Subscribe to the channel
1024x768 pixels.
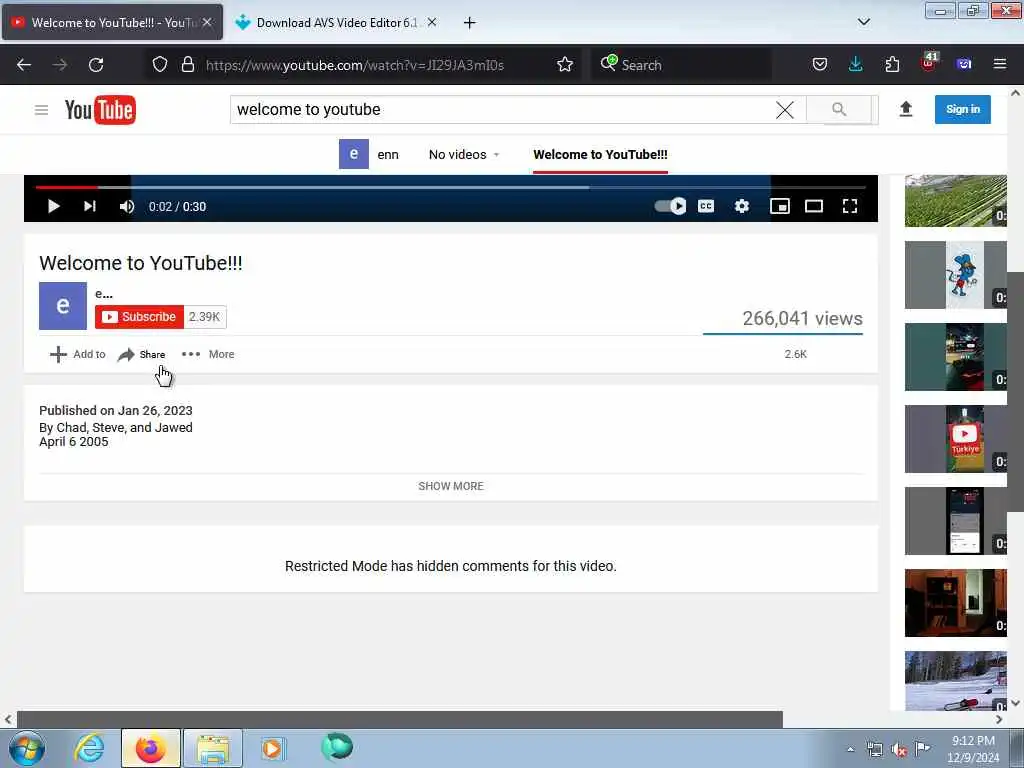tap(139, 317)
